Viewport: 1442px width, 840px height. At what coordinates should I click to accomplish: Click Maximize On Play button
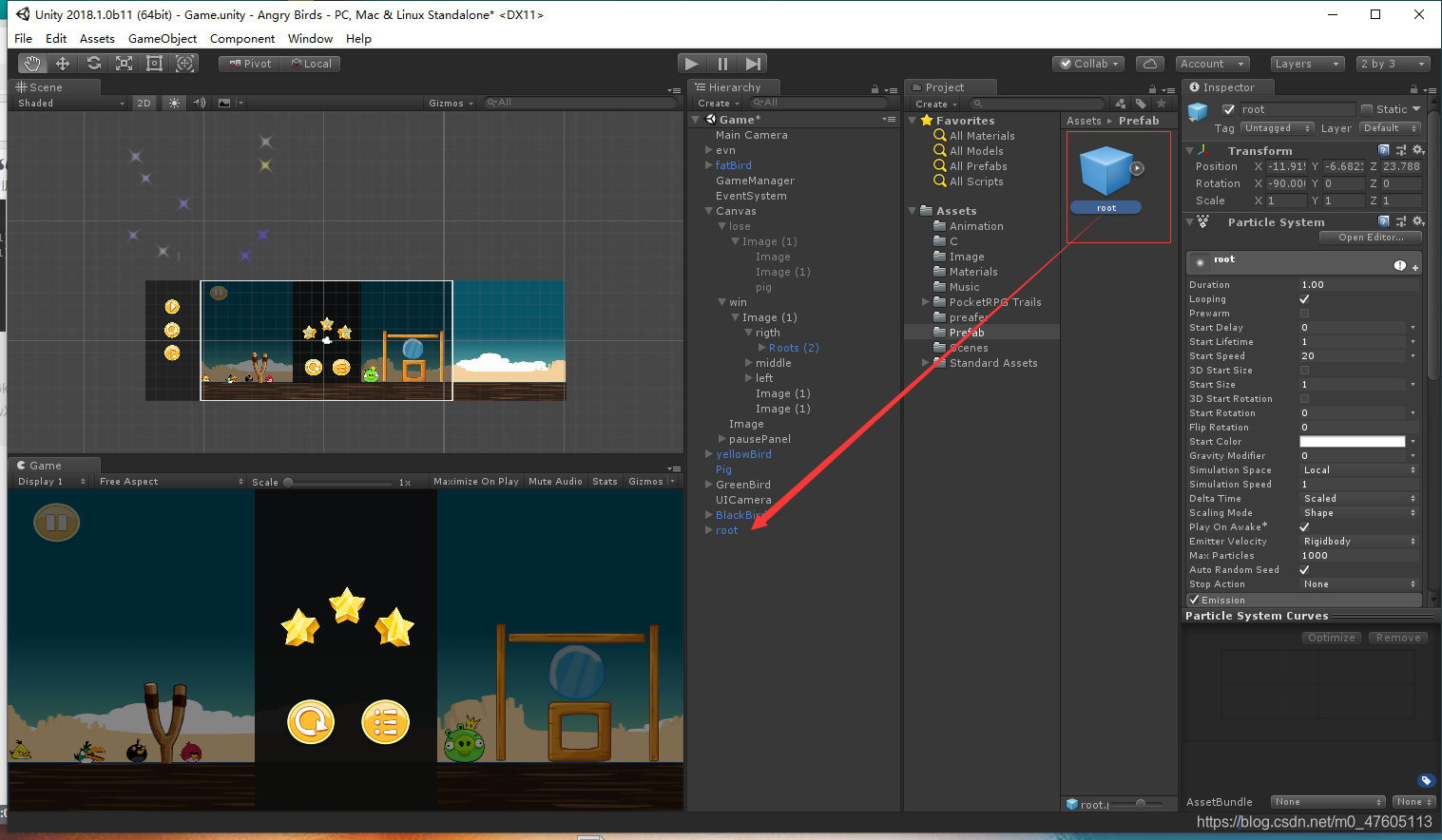[x=476, y=482]
